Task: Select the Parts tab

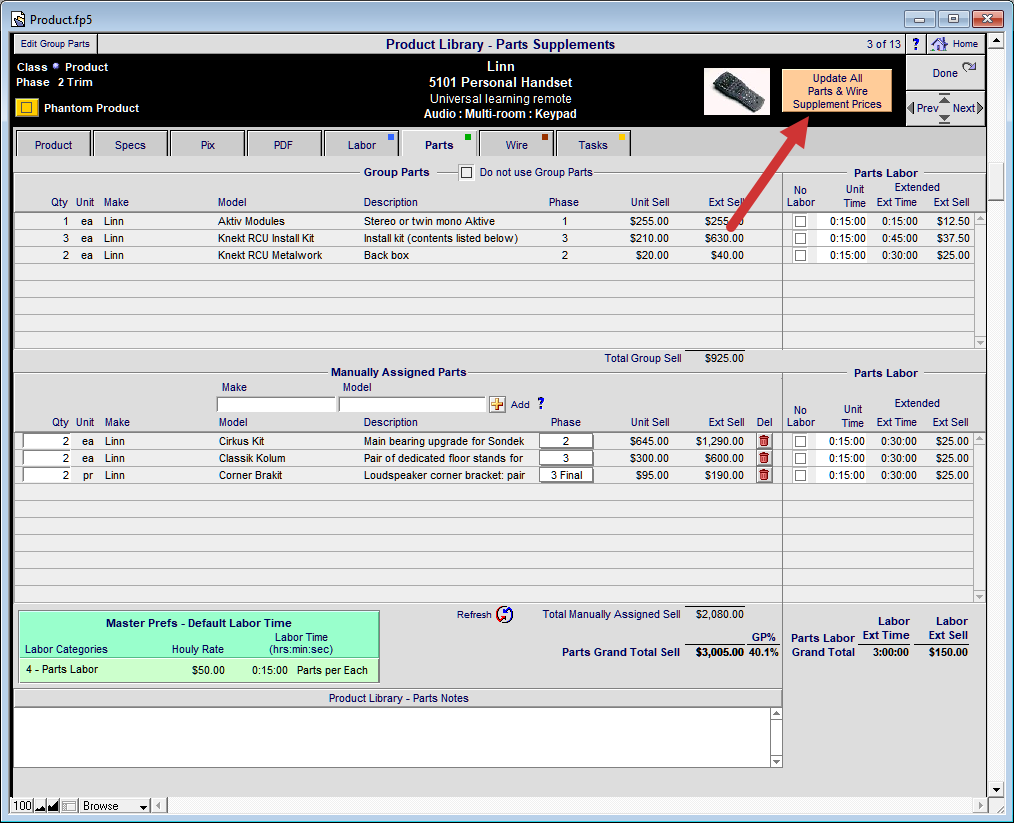Action: [439, 144]
